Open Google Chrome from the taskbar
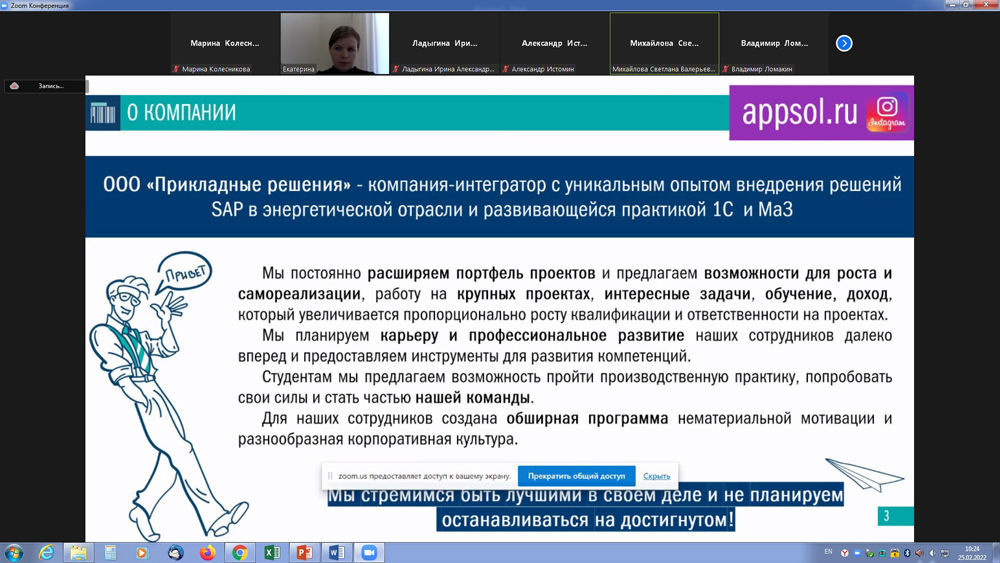 click(x=240, y=552)
